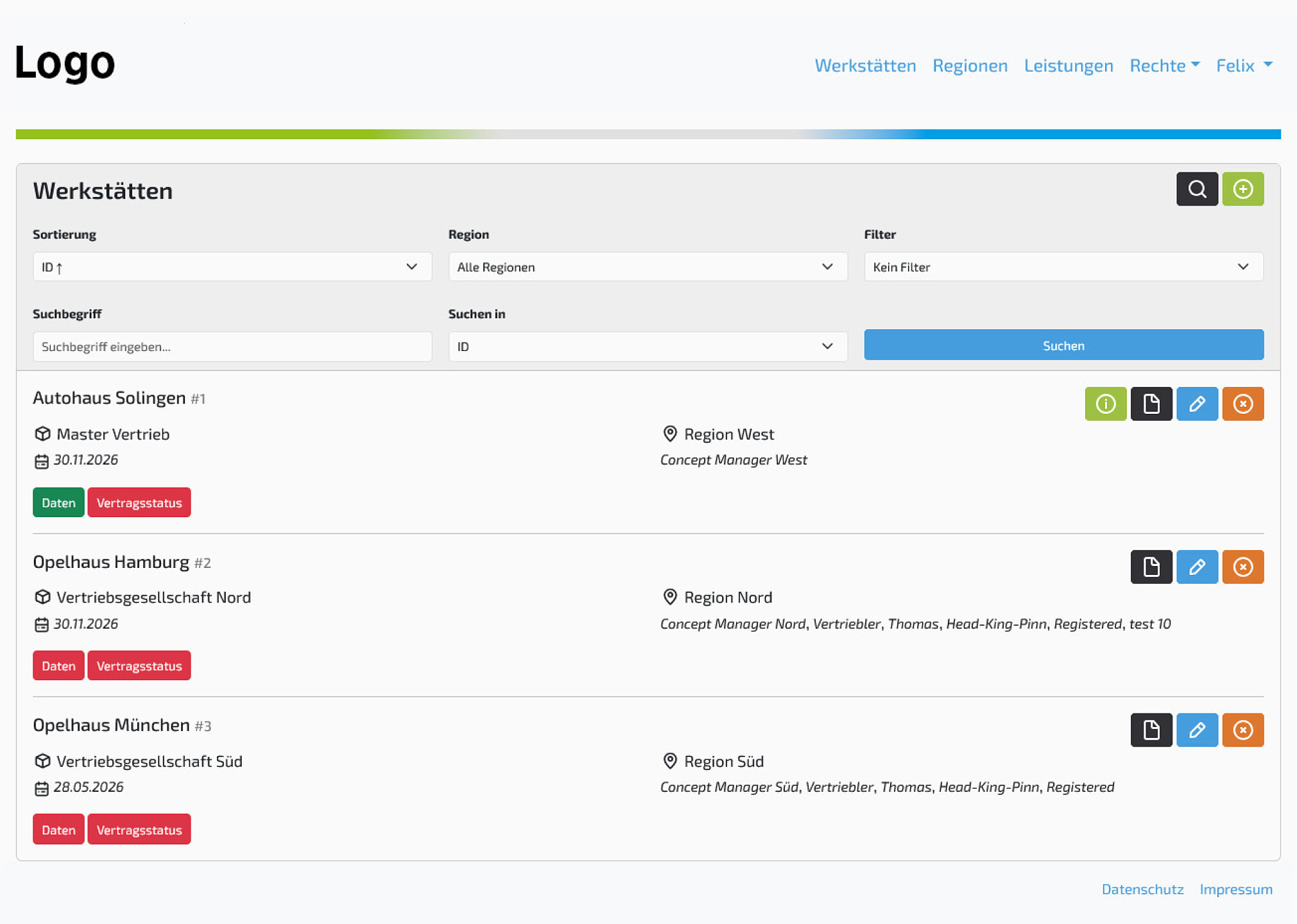Open the Rechte menu
Image resolution: width=1297 pixels, height=924 pixels.
[x=1164, y=65]
